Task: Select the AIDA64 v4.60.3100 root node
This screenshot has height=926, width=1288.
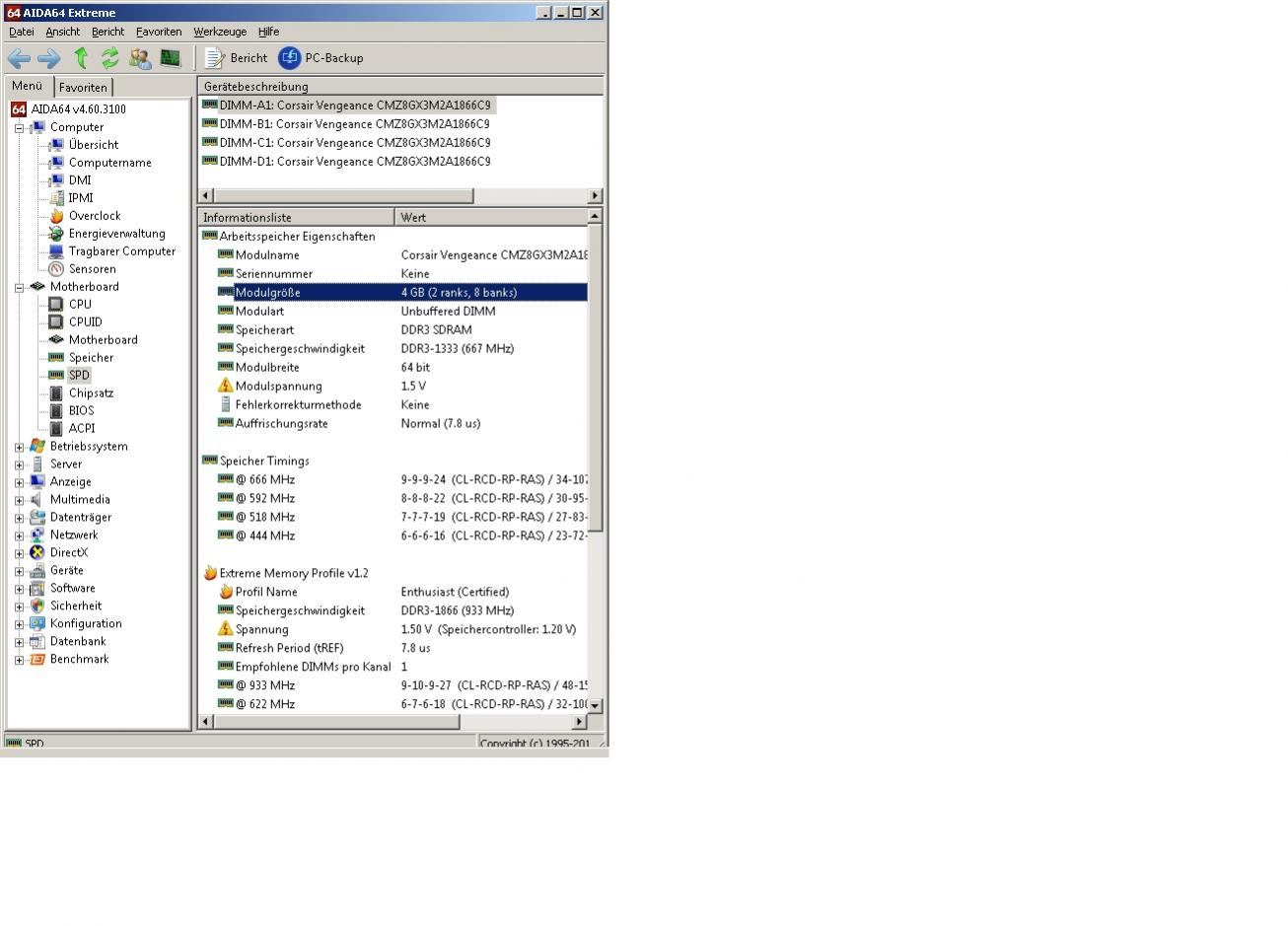Action: [78, 109]
